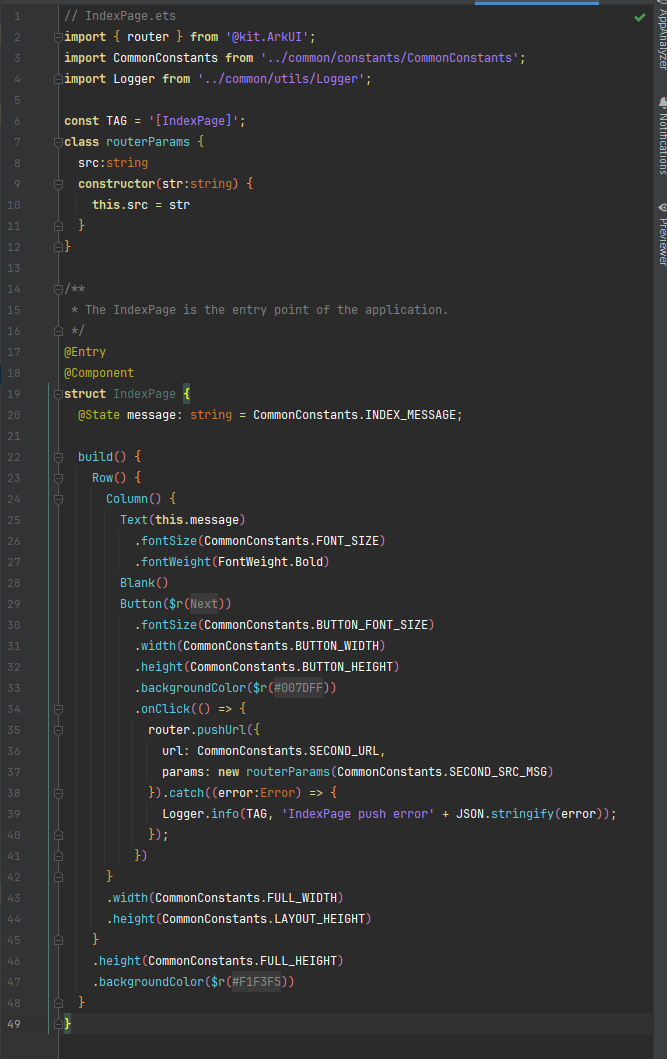Image resolution: width=667 pixels, height=1059 pixels.
Task: Click SECOND_SRC_MSG constant
Action: 498,772
